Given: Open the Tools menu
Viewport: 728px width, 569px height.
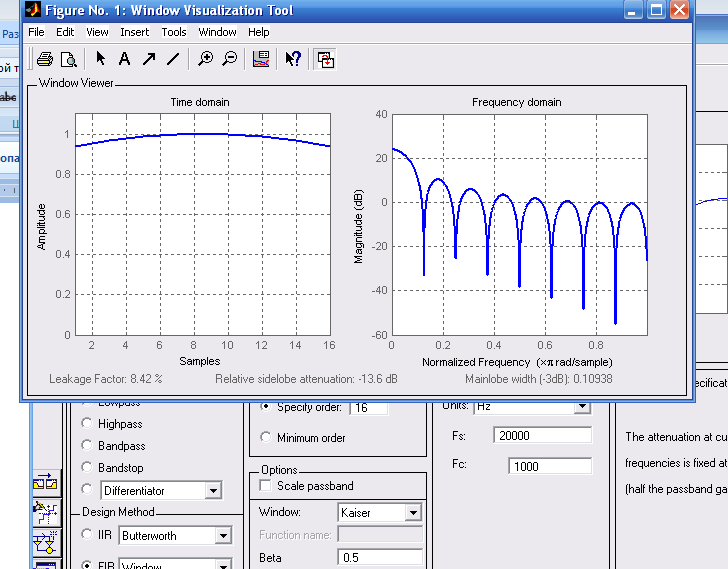Looking at the screenshot, I should [174, 32].
